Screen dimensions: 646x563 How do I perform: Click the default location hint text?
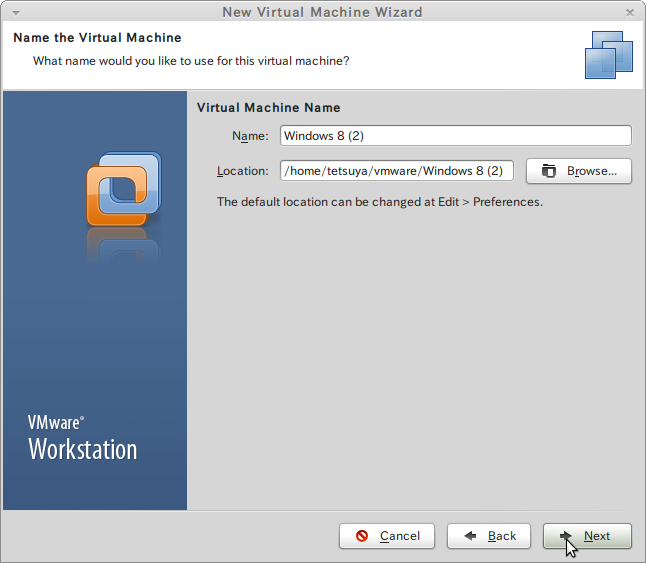pos(380,202)
